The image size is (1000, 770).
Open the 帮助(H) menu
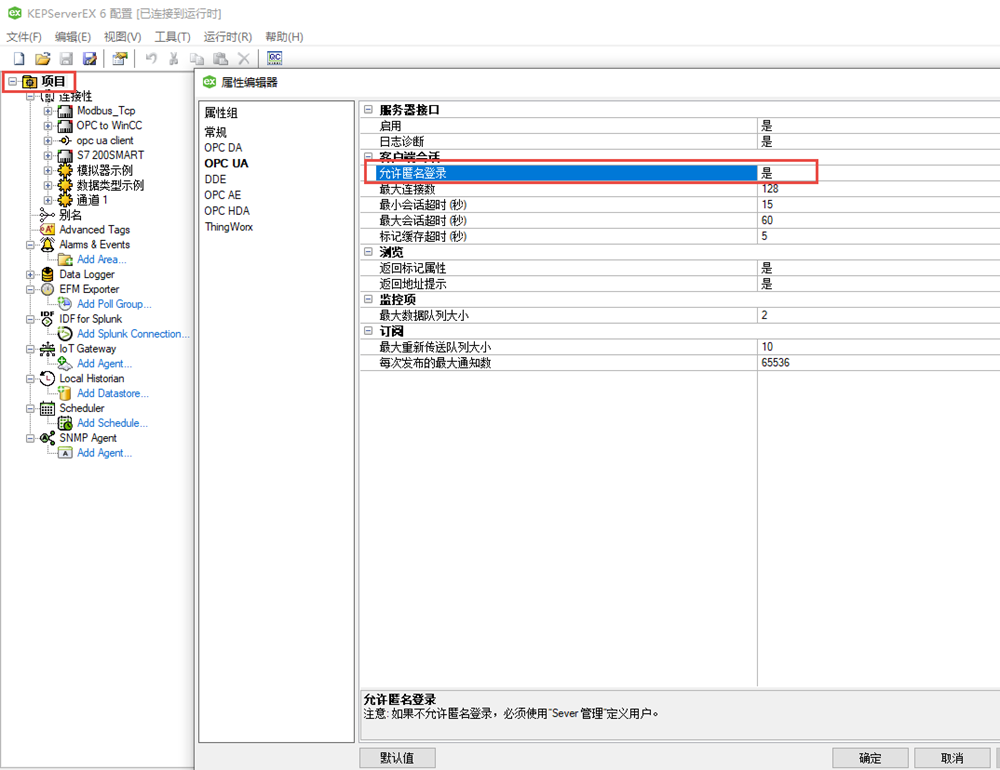[x=284, y=37]
